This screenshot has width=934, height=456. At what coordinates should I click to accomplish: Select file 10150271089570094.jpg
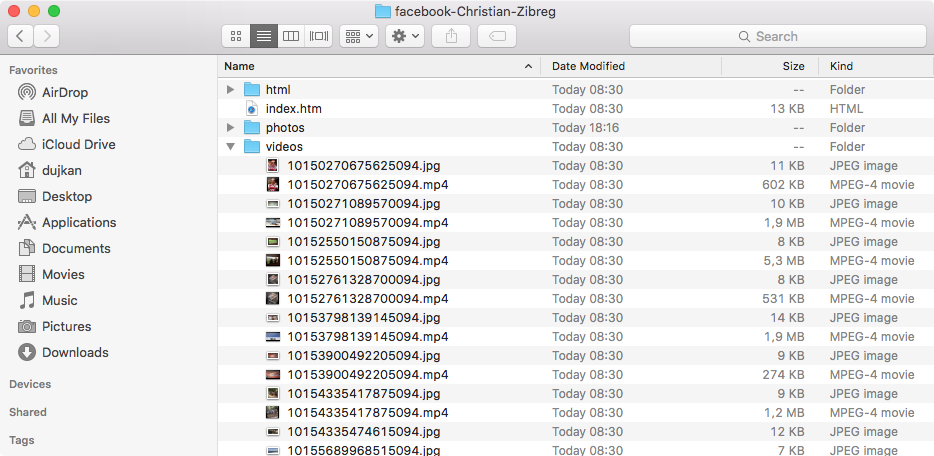[x=575, y=204]
